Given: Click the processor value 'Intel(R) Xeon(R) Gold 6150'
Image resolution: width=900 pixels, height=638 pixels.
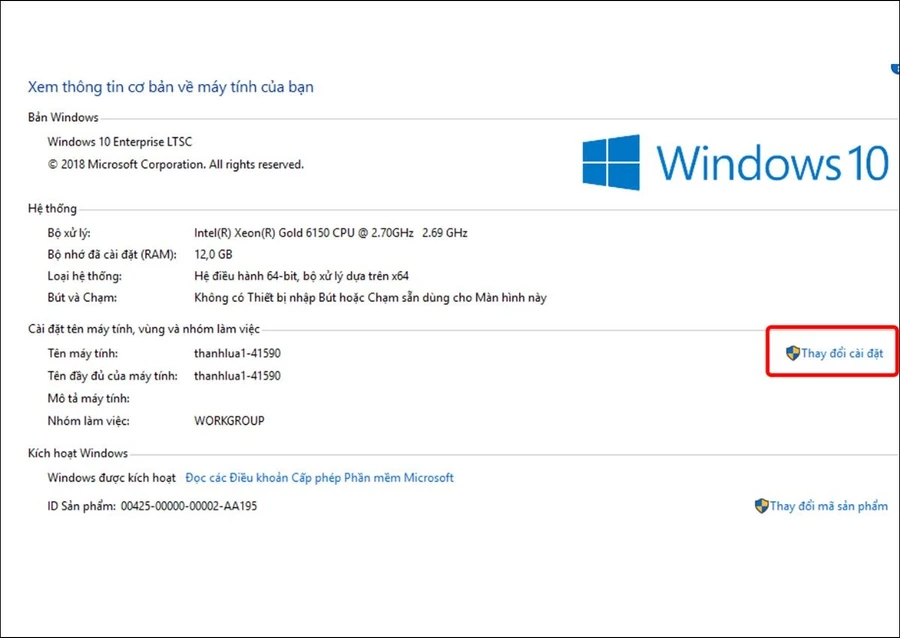Looking at the screenshot, I should coord(331,233).
